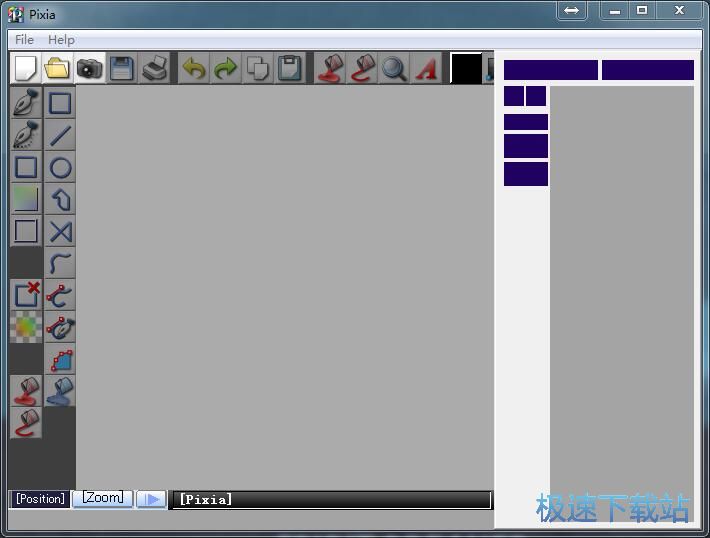Click the paste clipboard icon
710x538 pixels.
[x=289, y=68]
